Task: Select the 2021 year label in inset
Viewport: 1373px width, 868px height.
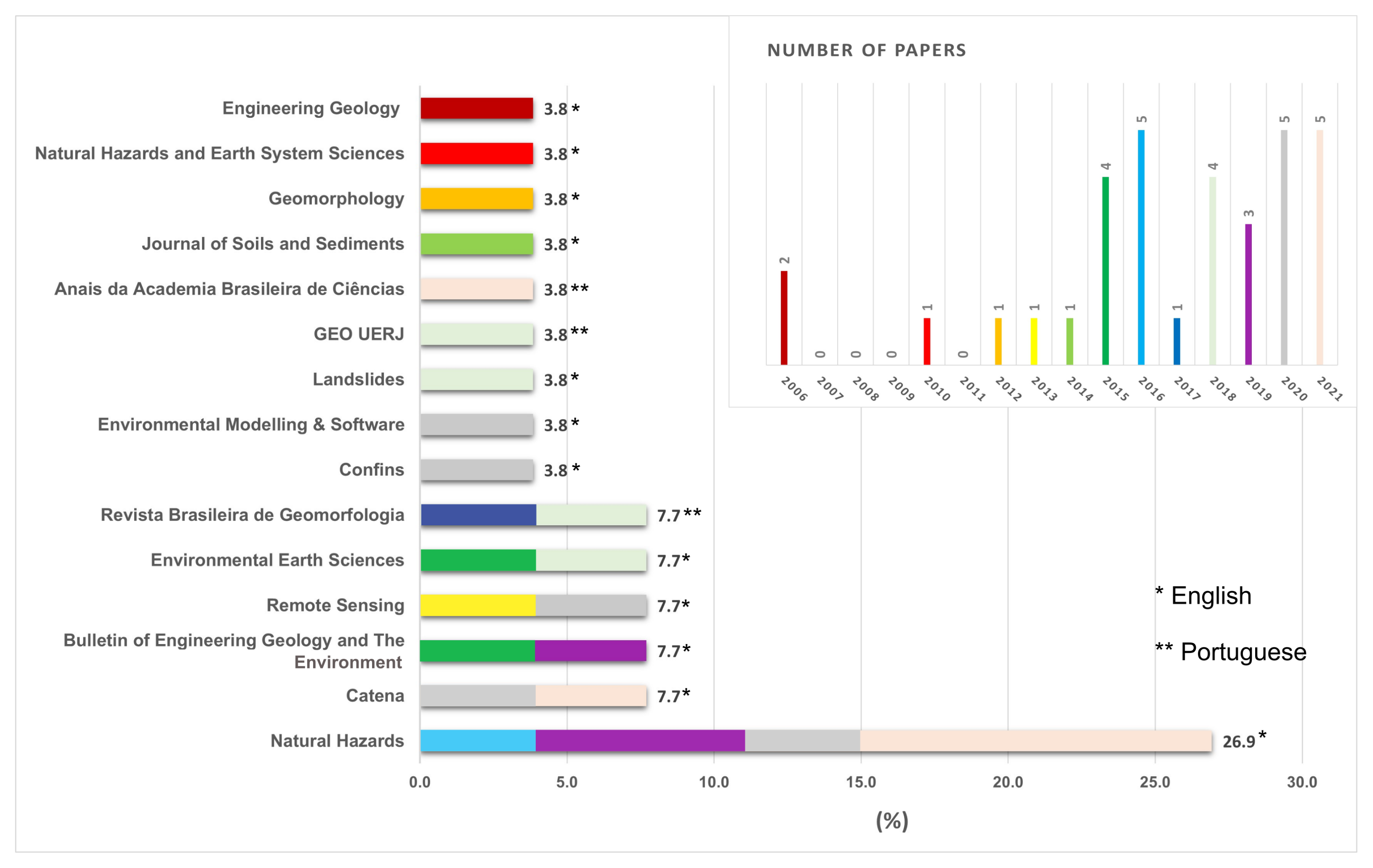Action: (1330, 389)
